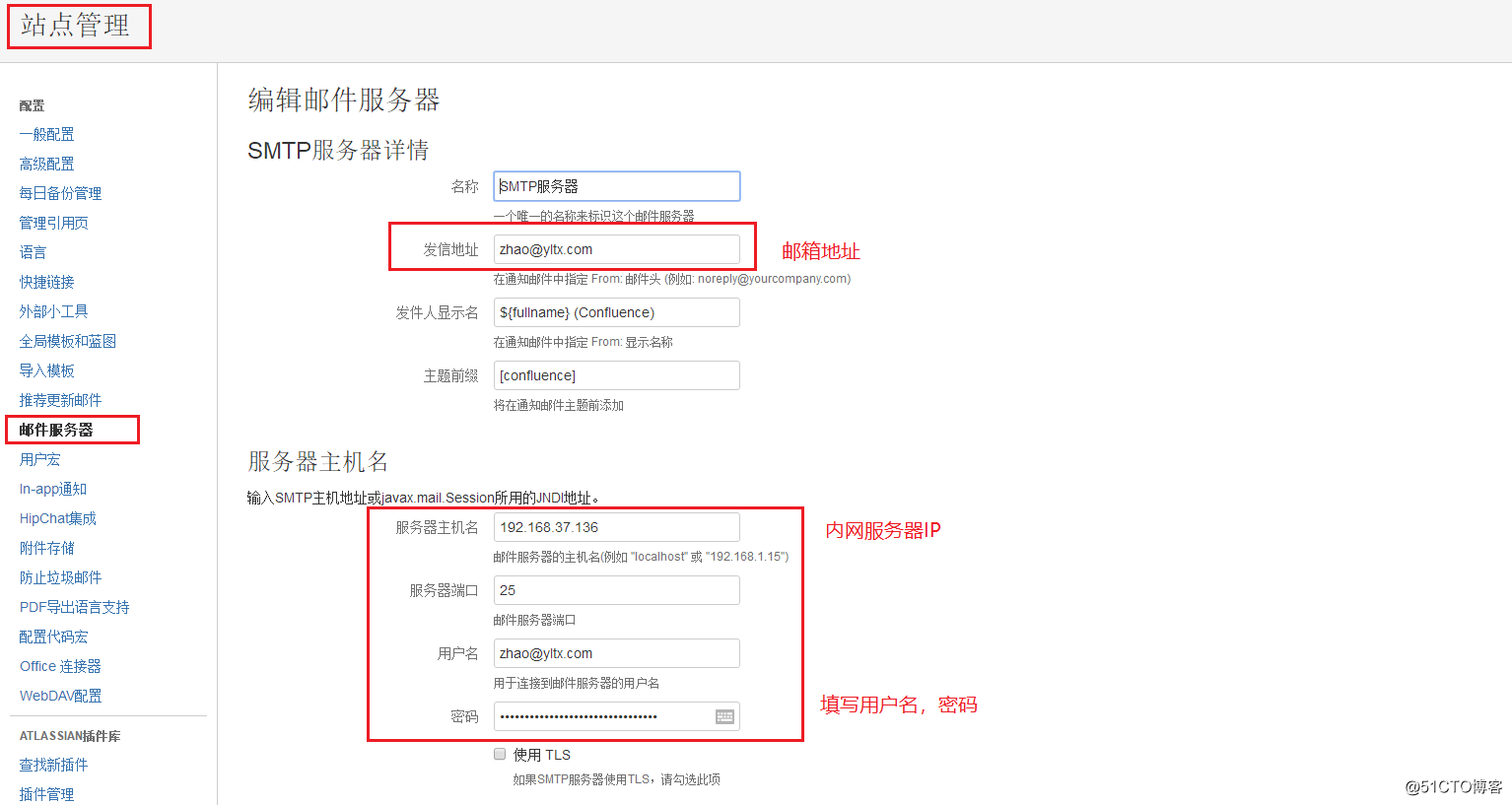Open Office 连接器 settings

coord(60,666)
